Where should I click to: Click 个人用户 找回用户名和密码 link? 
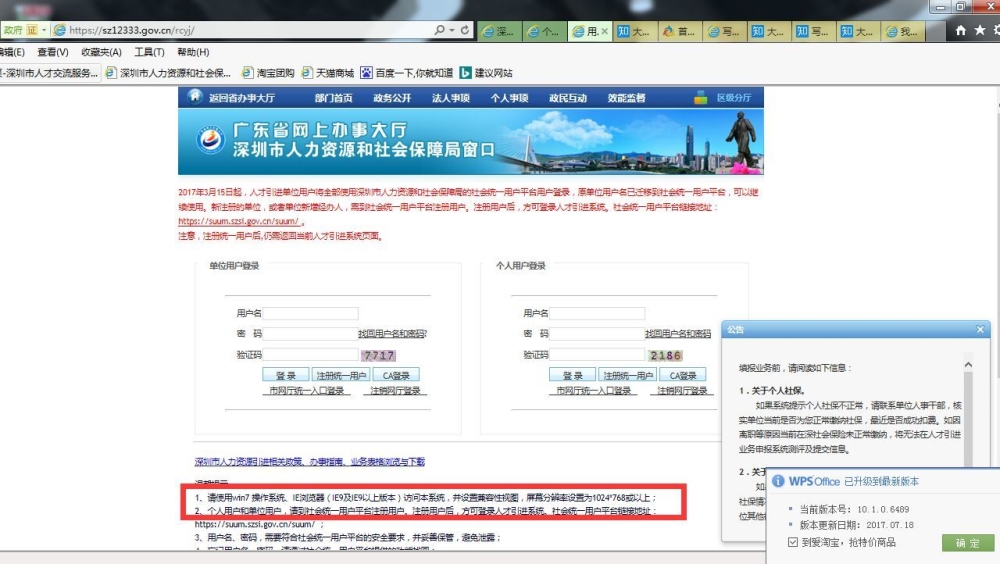678,334
